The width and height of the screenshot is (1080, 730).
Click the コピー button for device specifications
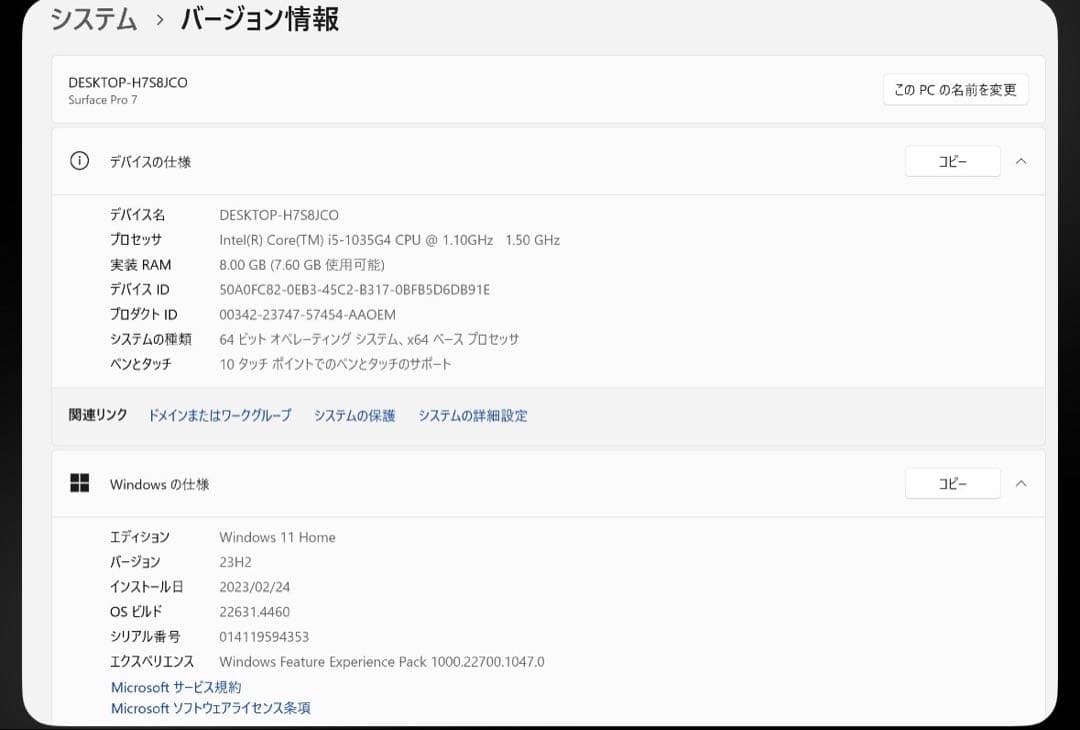[x=952, y=161]
